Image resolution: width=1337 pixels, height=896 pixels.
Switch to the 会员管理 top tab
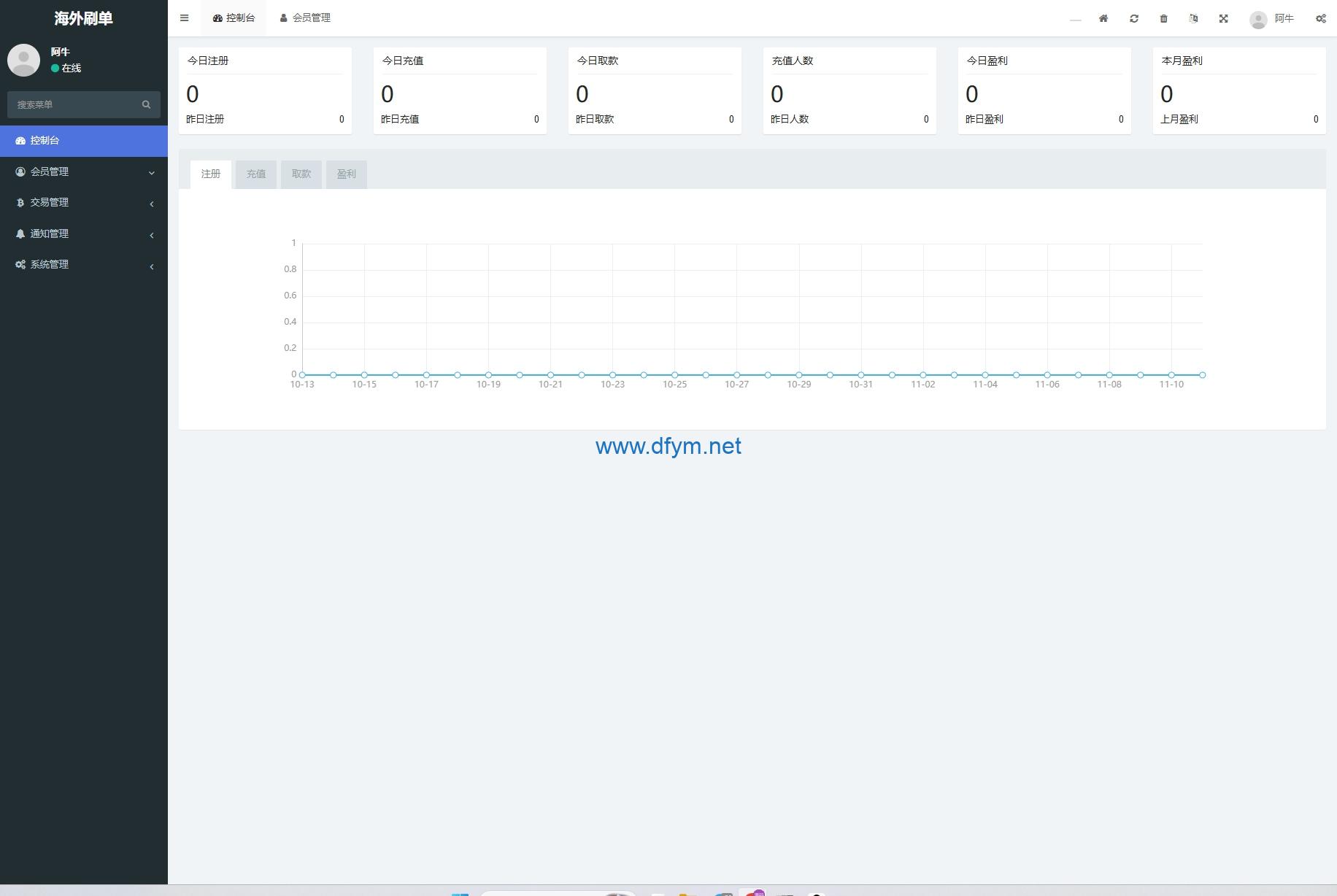[x=305, y=18]
